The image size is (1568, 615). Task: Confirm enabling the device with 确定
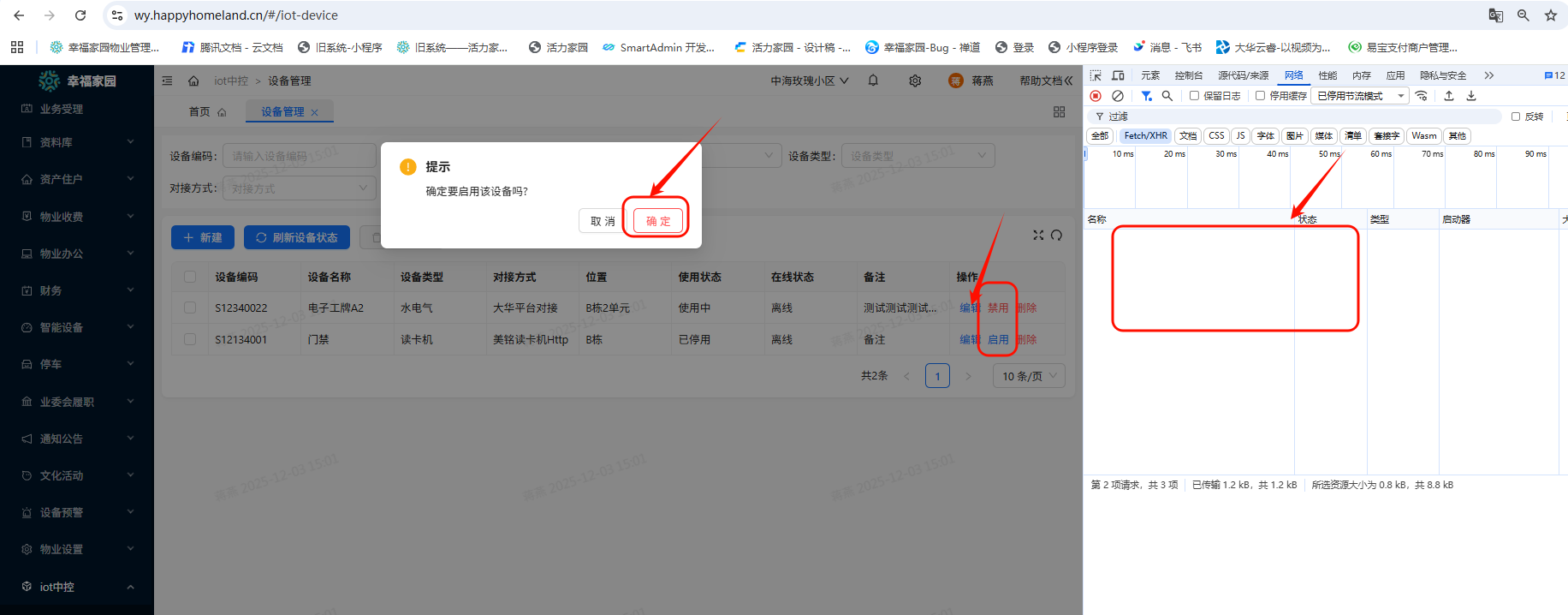coord(658,221)
